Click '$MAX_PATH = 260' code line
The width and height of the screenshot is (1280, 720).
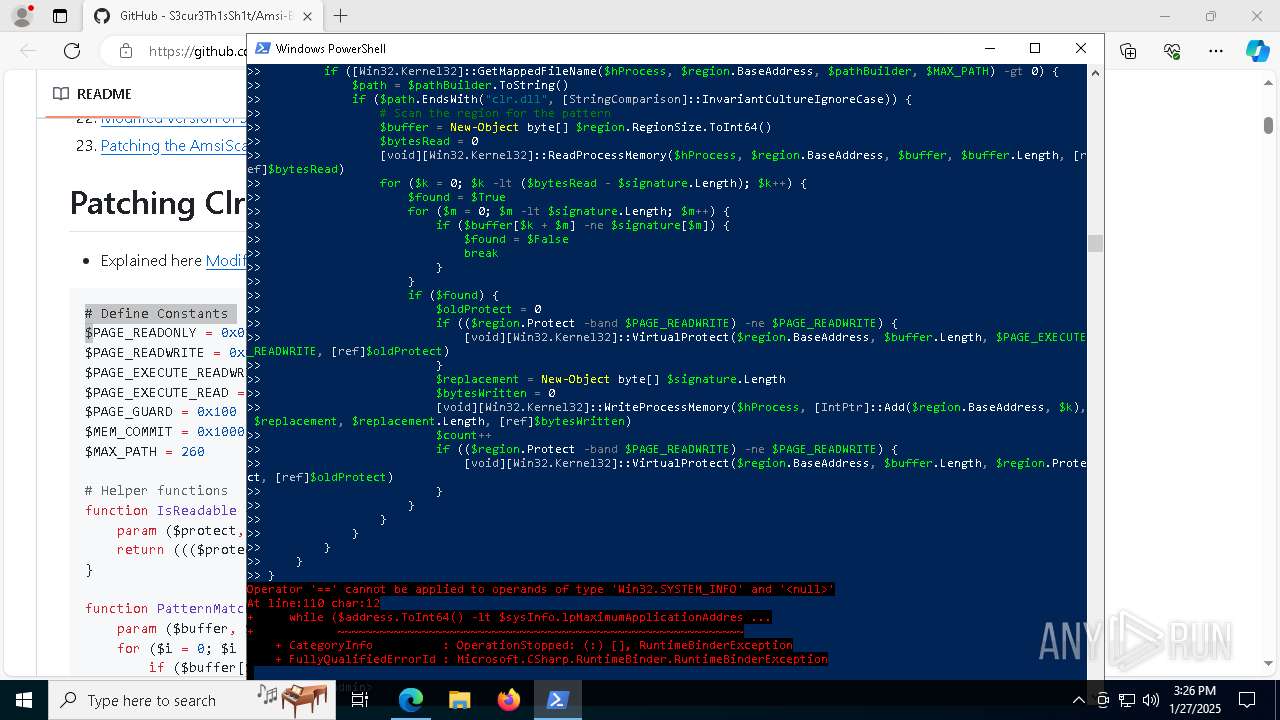pyautogui.click(x=145, y=452)
